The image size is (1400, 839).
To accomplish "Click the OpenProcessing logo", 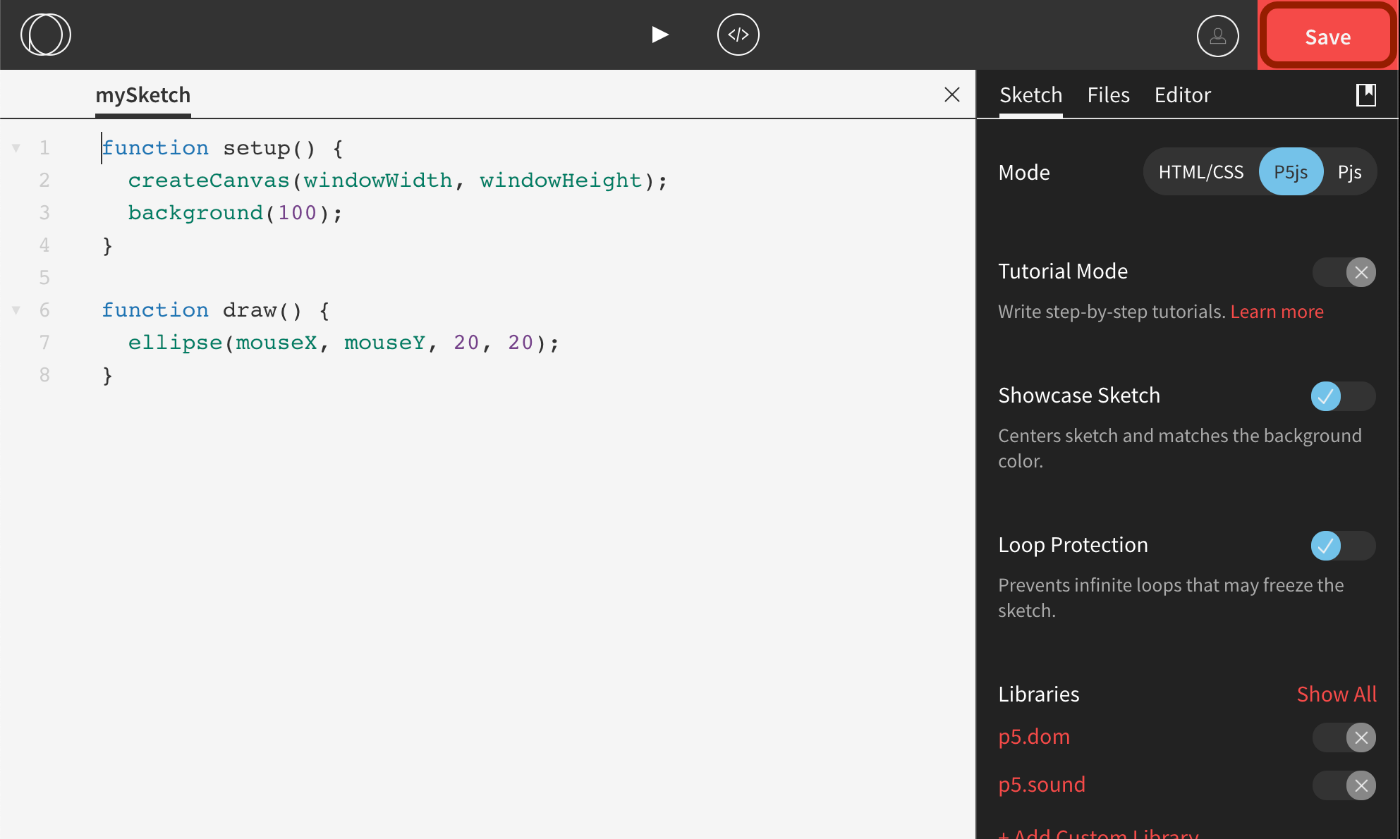I will pos(44,34).
